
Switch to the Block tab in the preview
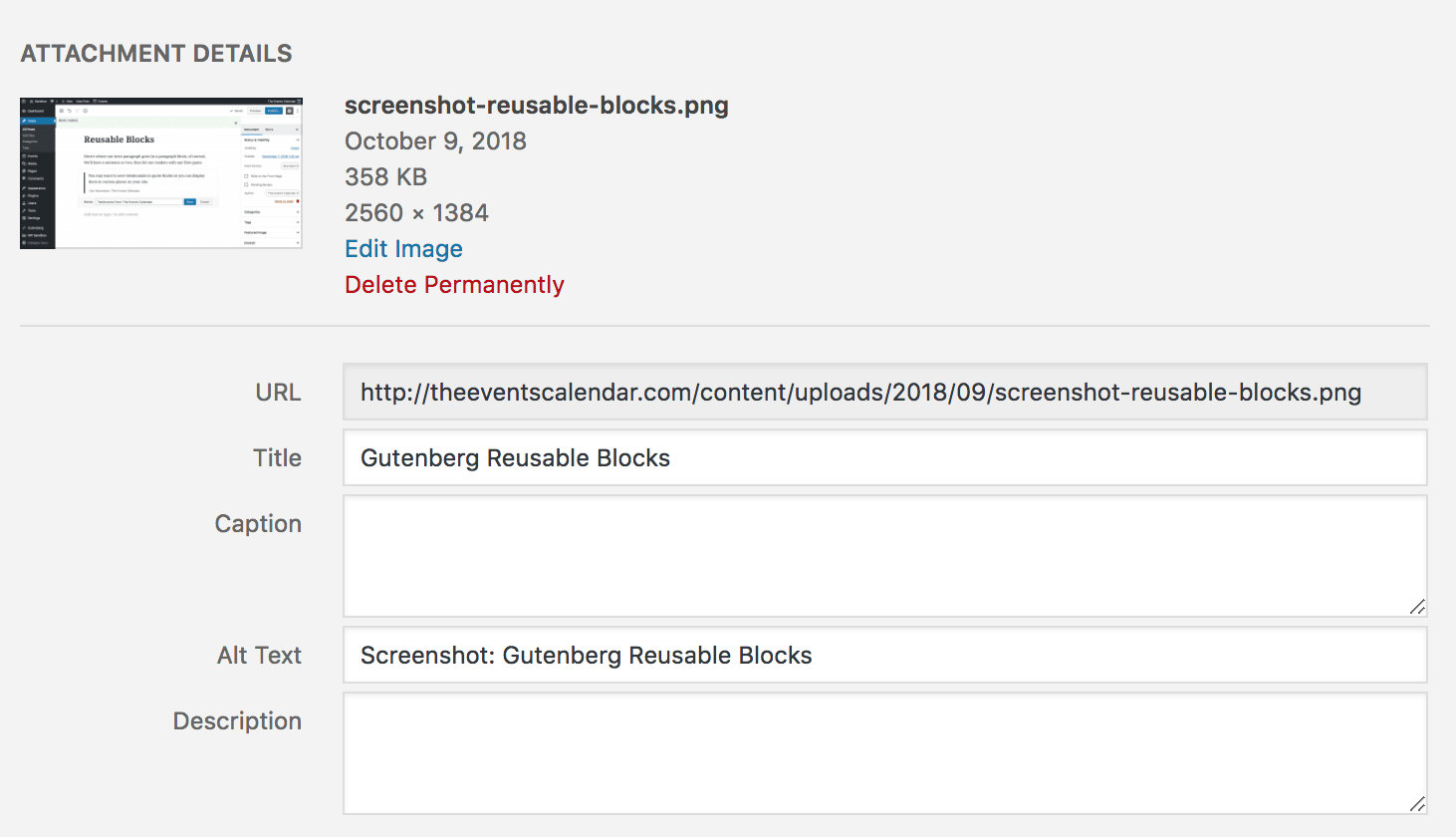[x=269, y=130]
